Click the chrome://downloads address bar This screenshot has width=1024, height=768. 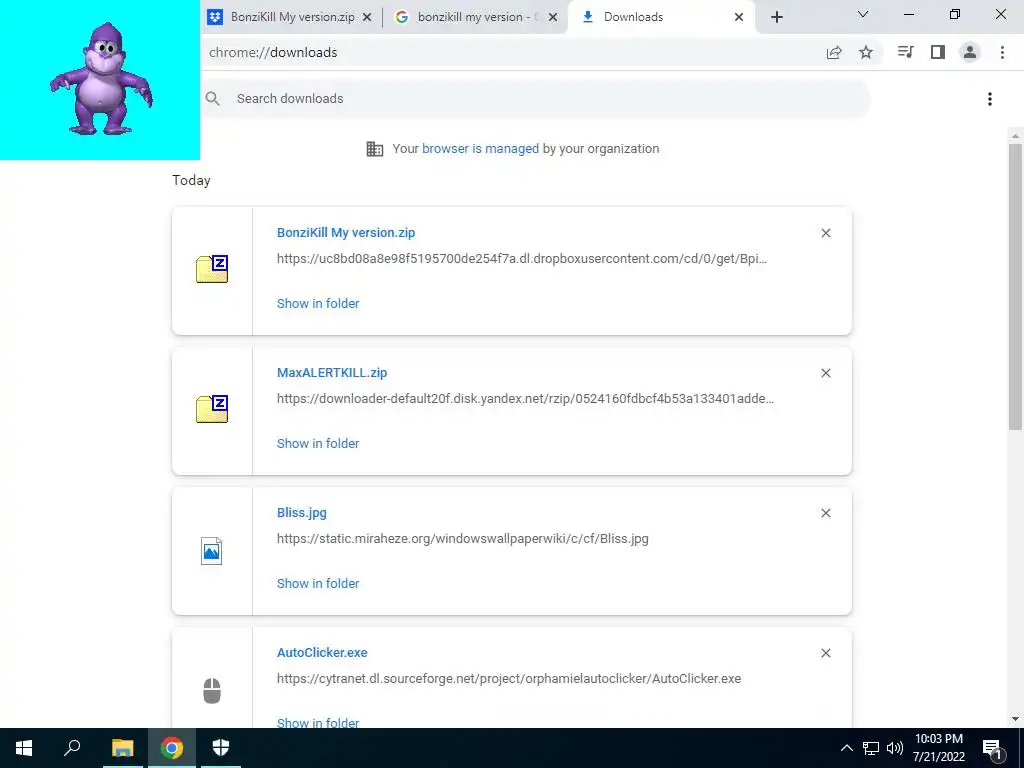click(x=509, y=52)
